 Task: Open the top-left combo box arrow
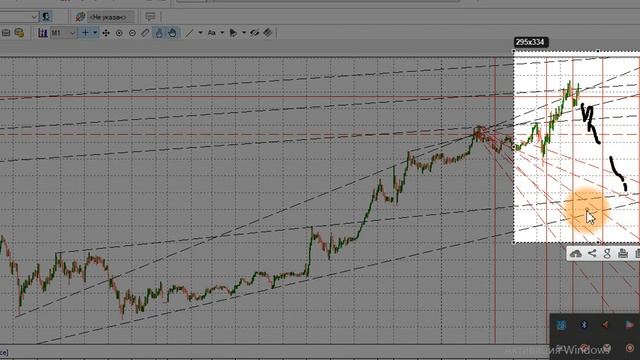pos(34,17)
